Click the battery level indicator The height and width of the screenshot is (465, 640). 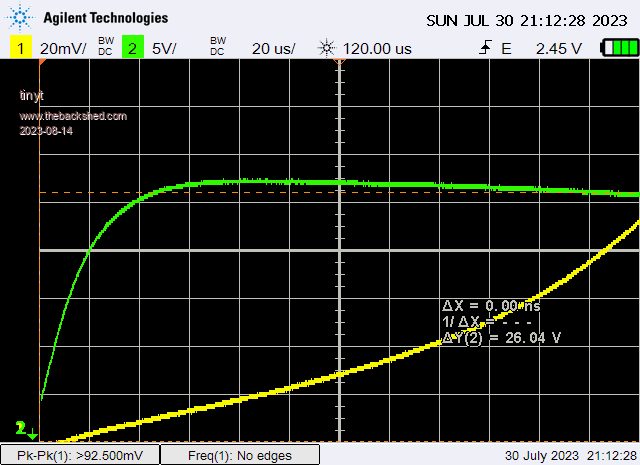click(x=619, y=48)
